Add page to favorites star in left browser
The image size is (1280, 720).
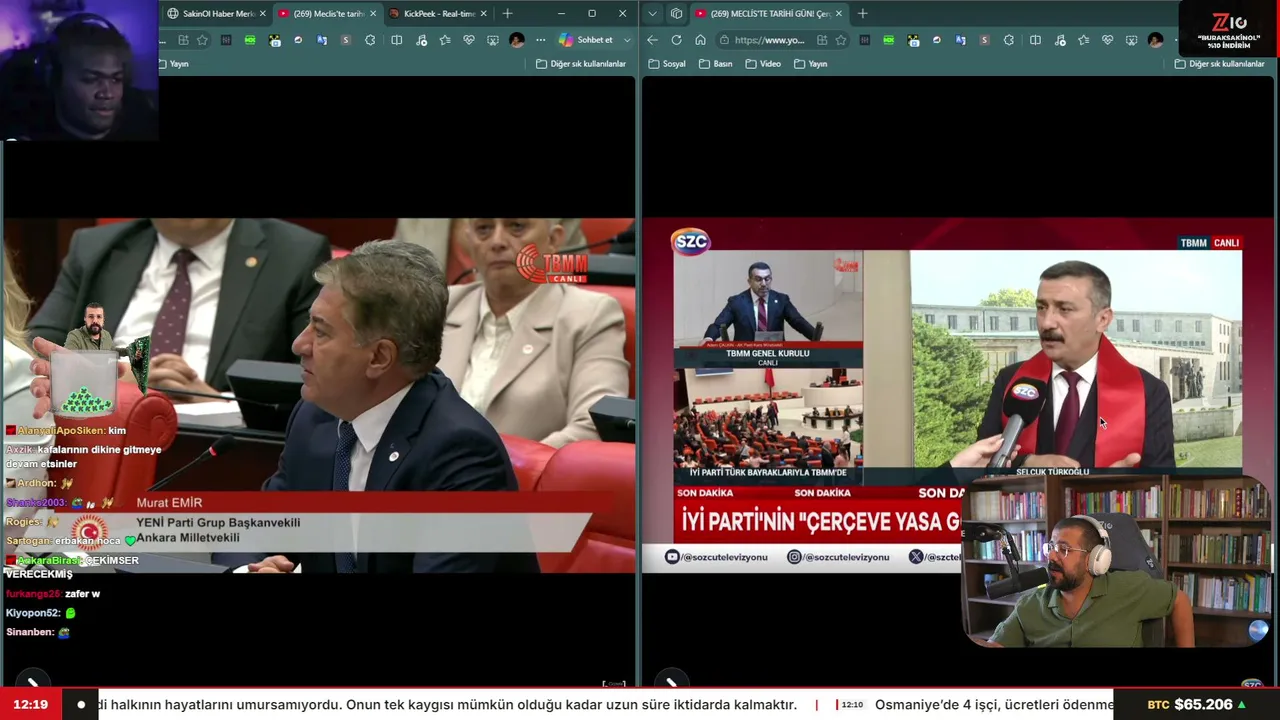pyautogui.click(x=202, y=40)
